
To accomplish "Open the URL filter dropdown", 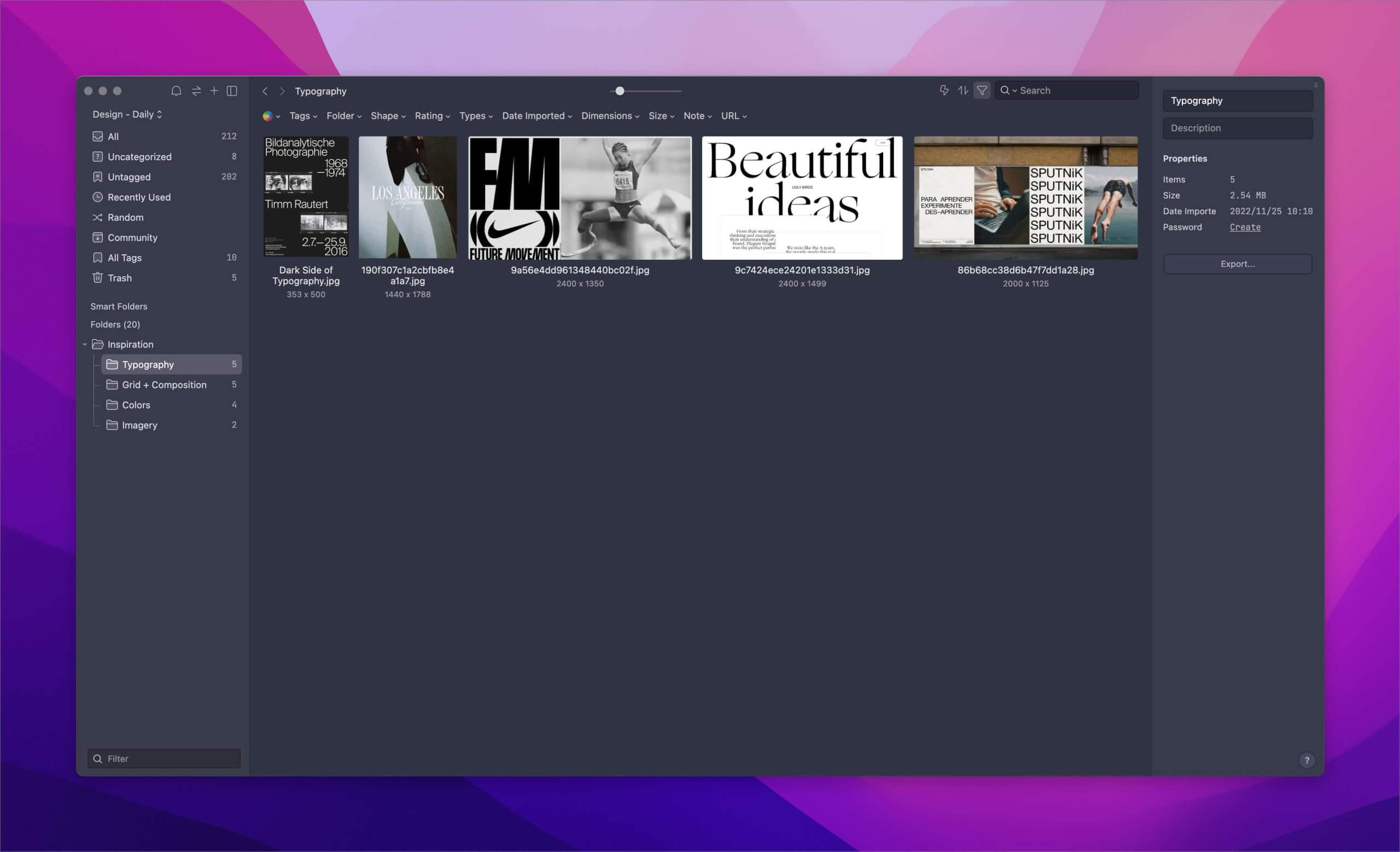I will point(733,116).
